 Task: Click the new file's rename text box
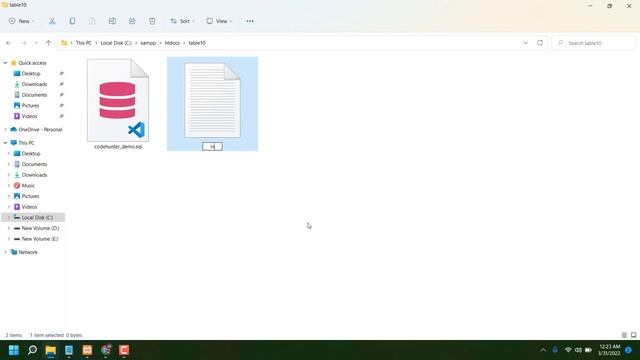[212, 147]
